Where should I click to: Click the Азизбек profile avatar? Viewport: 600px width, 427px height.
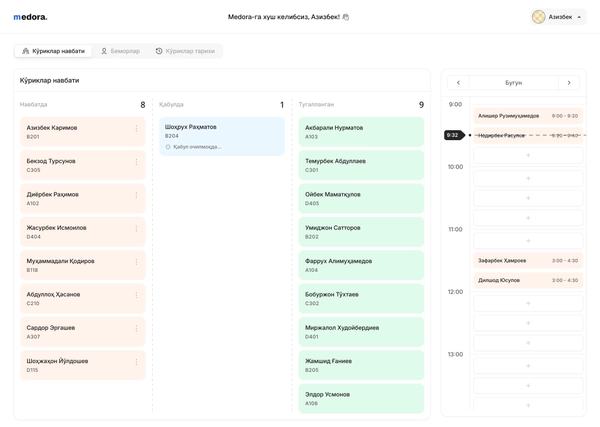[x=538, y=17]
